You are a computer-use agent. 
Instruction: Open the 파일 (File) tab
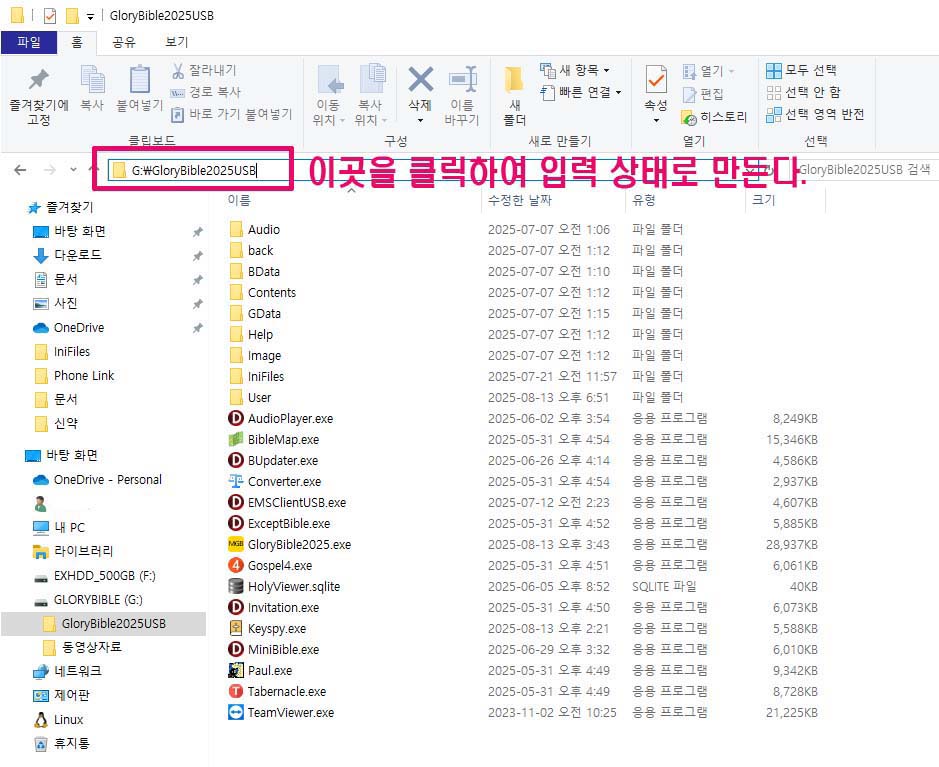pyautogui.click(x=29, y=42)
